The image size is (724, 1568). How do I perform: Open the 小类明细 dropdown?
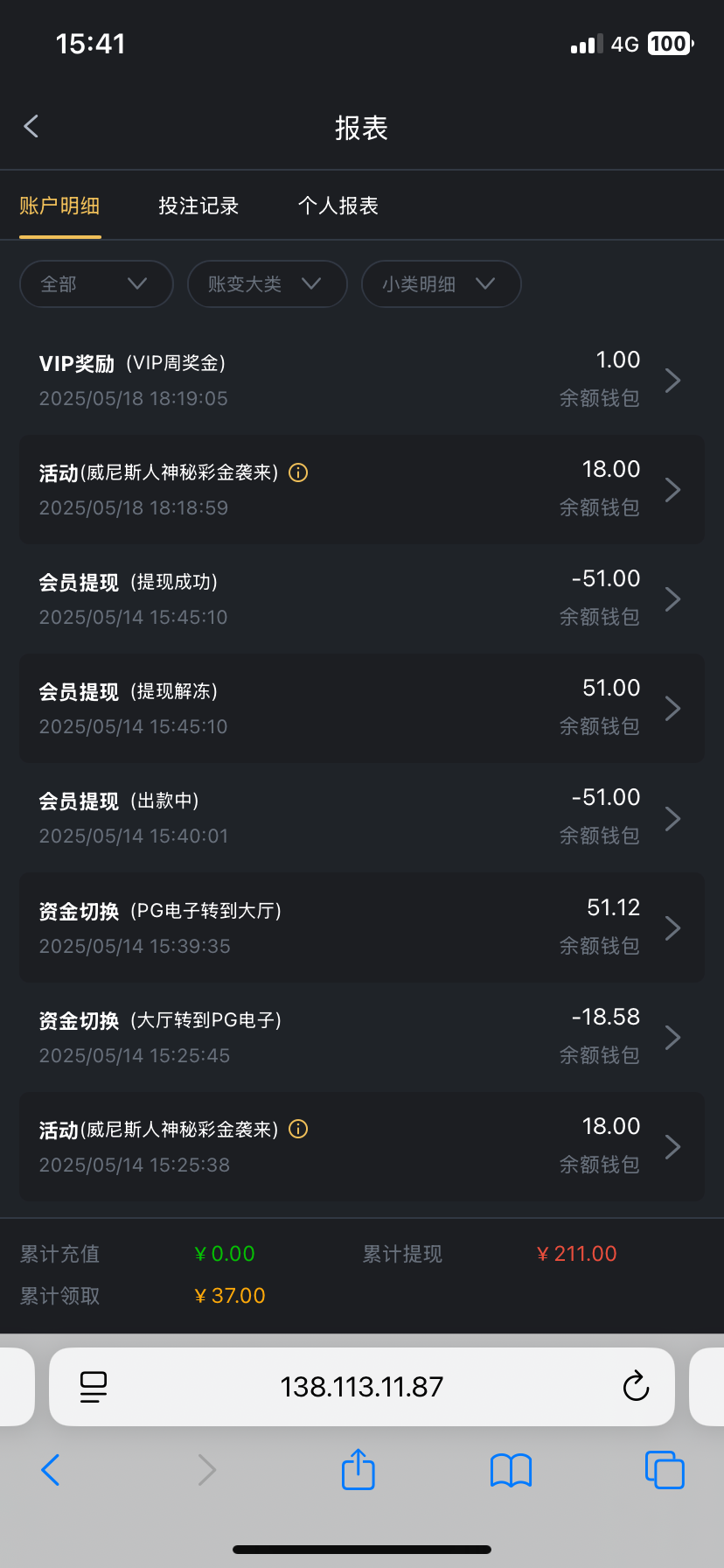coord(441,283)
